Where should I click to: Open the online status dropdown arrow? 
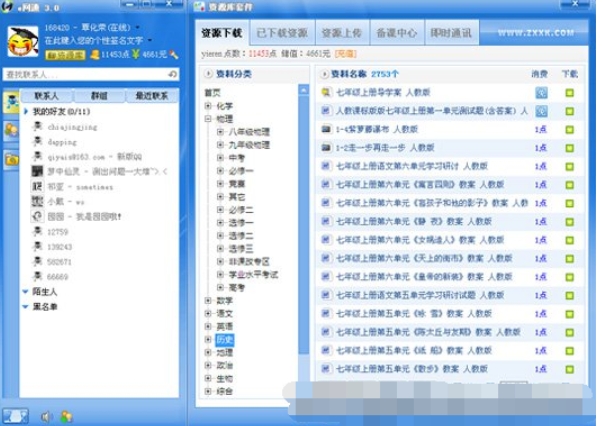click(x=138, y=27)
